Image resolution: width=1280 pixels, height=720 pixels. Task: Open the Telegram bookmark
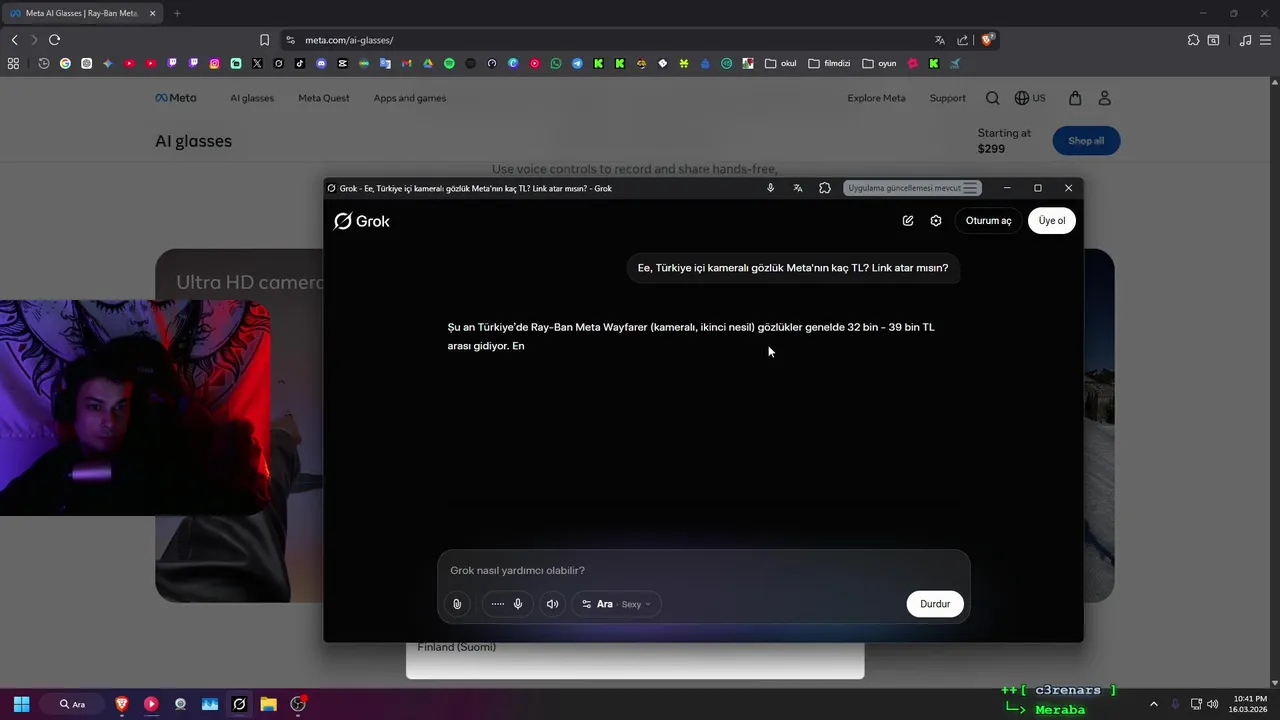[x=577, y=63]
